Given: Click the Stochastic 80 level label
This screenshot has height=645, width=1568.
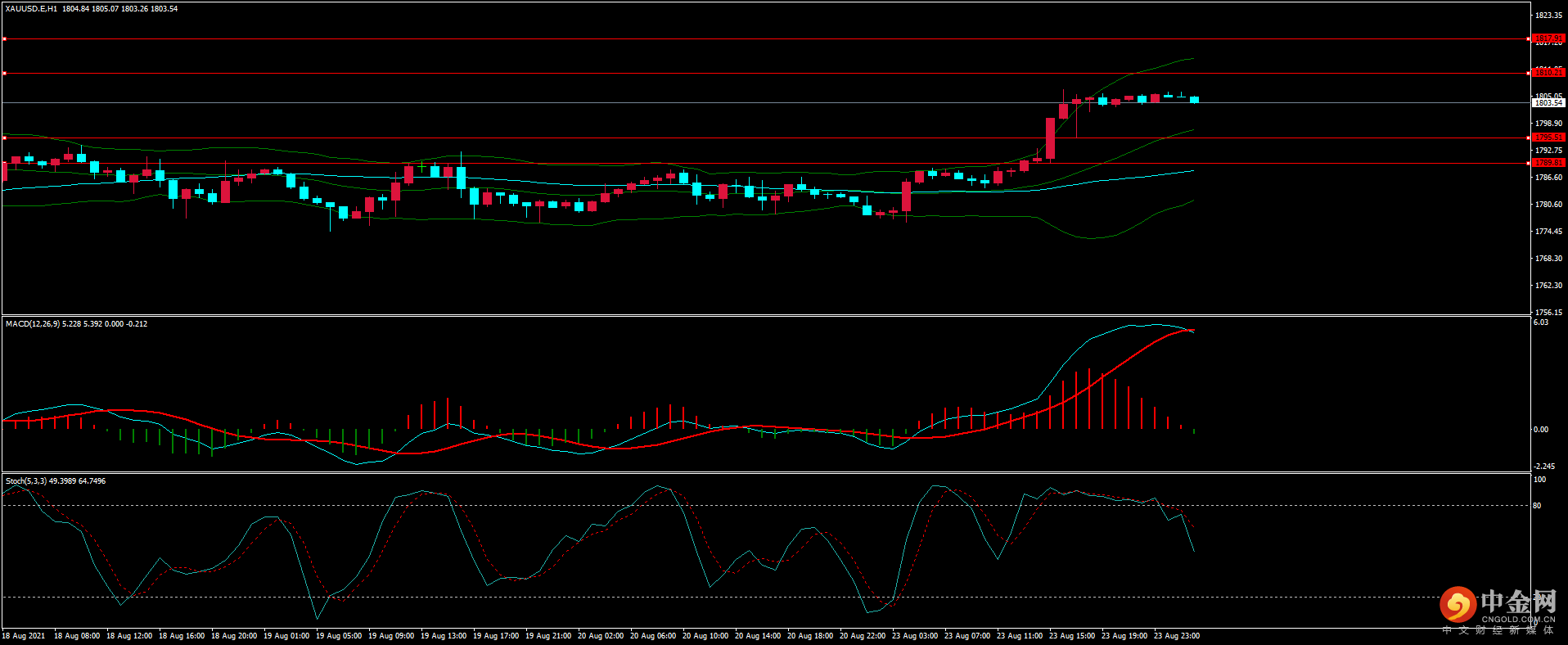Looking at the screenshot, I should (x=1537, y=506).
